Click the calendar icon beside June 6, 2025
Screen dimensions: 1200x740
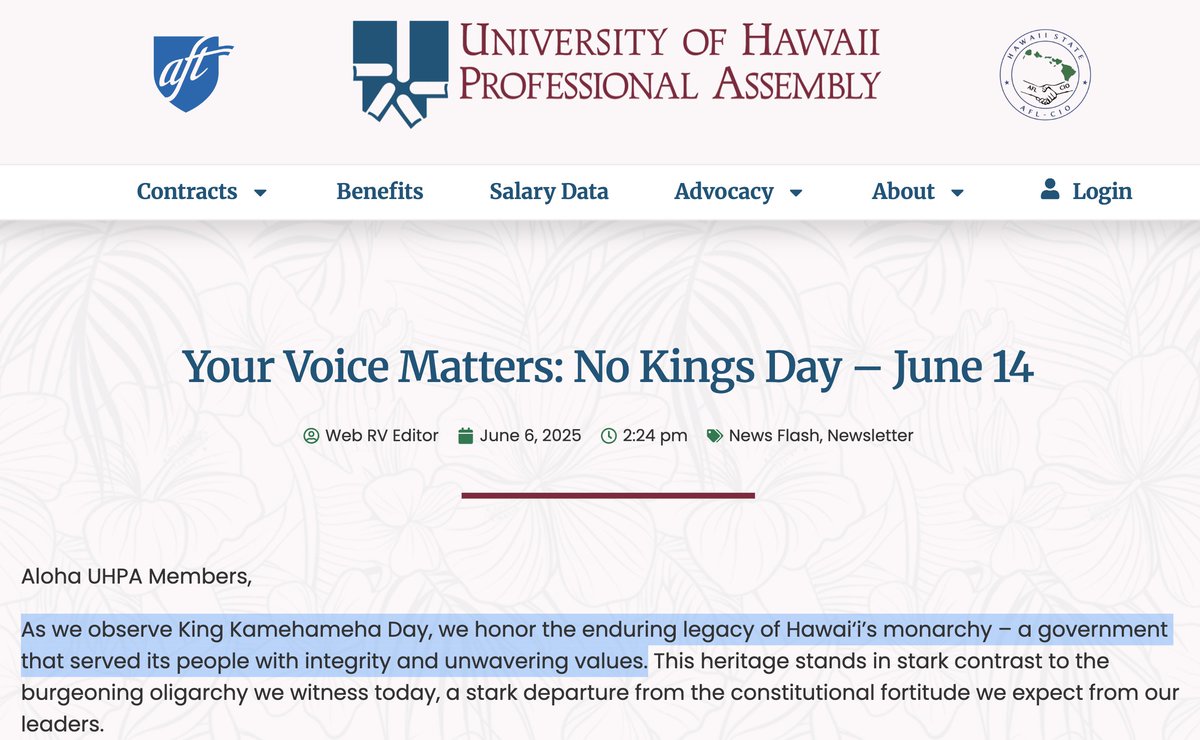pyautogui.click(x=465, y=436)
